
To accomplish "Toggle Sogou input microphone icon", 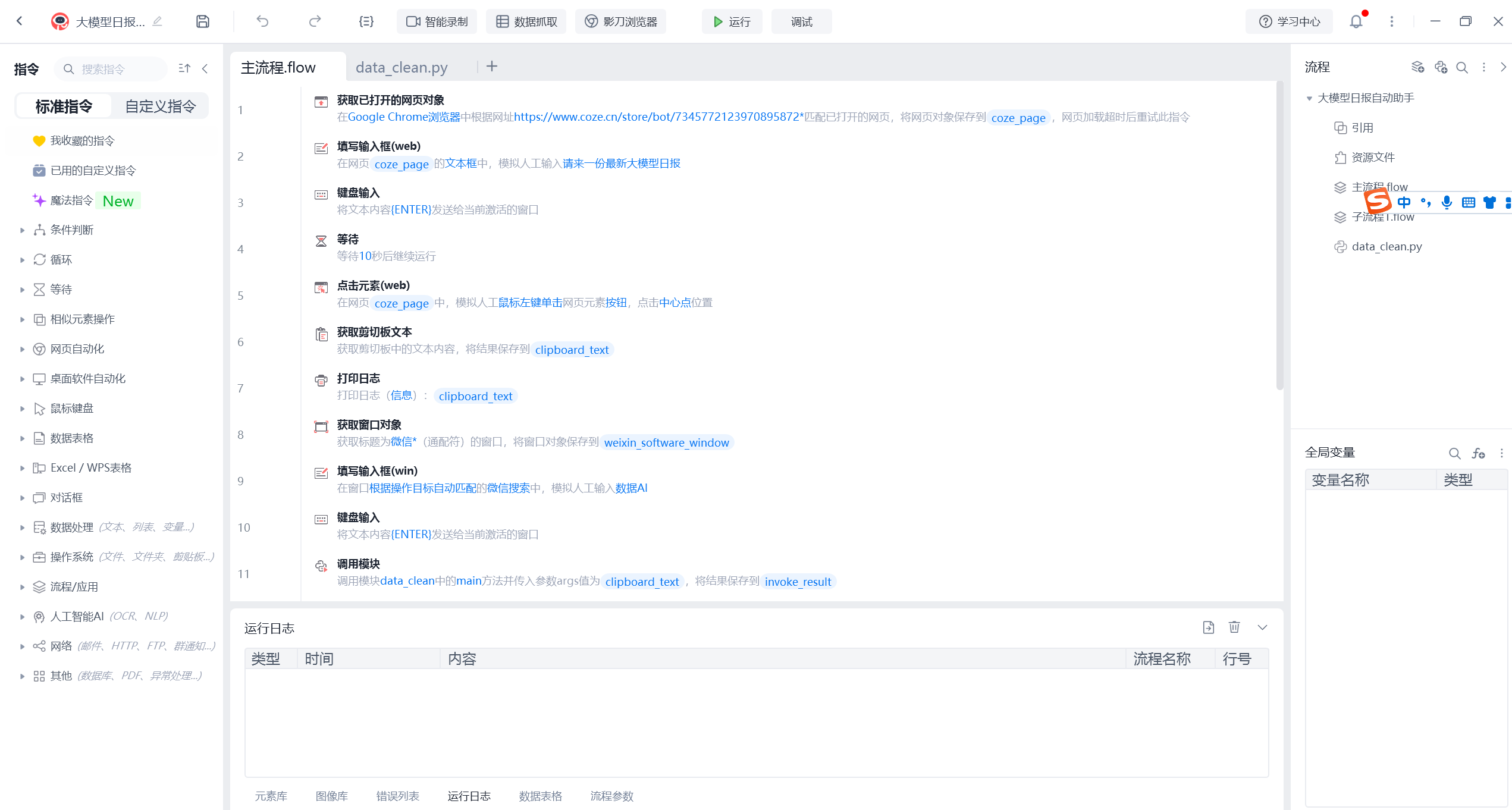I will (x=1447, y=202).
